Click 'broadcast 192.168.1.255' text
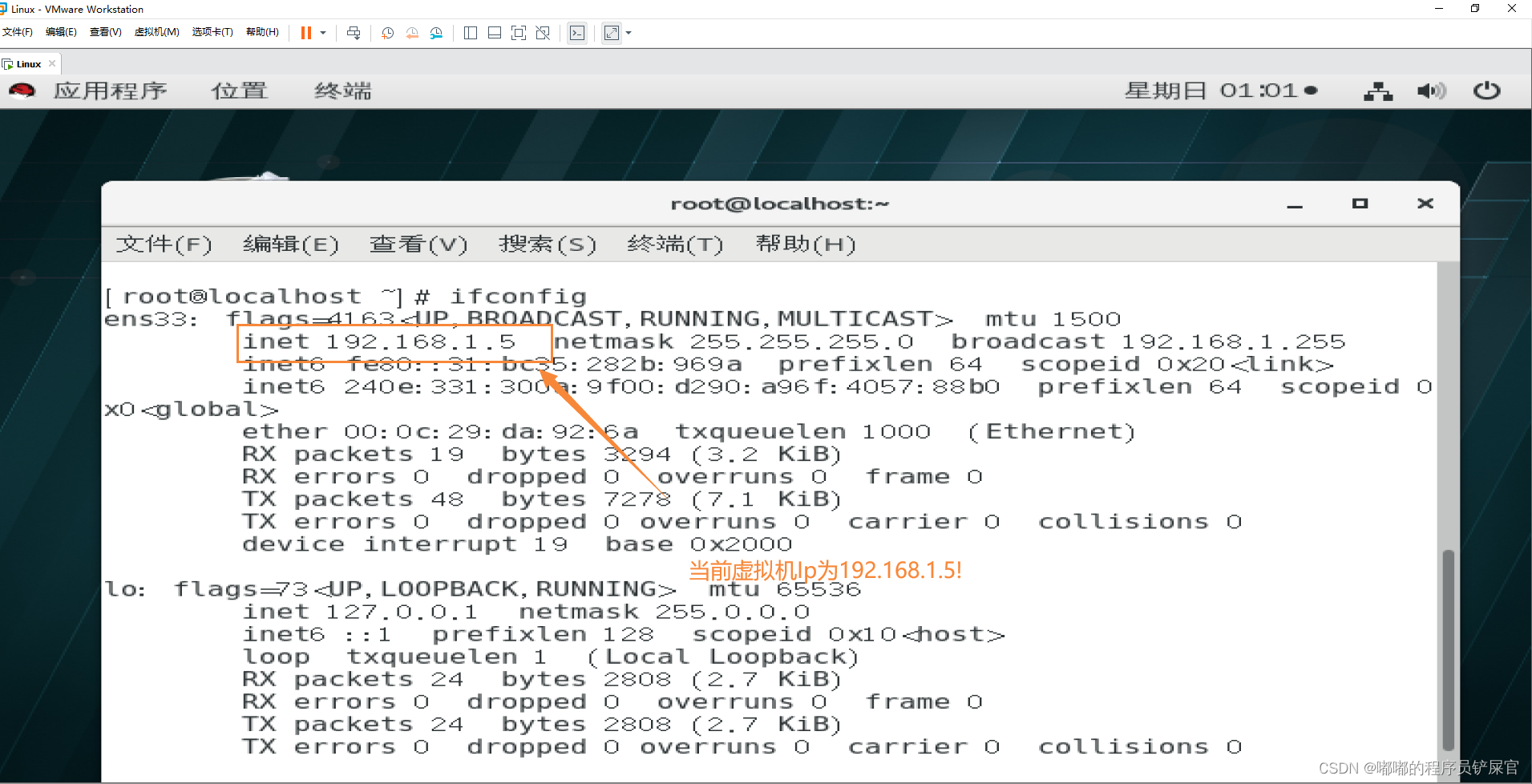This screenshot has width=1532, height=784. [1148, 341]
